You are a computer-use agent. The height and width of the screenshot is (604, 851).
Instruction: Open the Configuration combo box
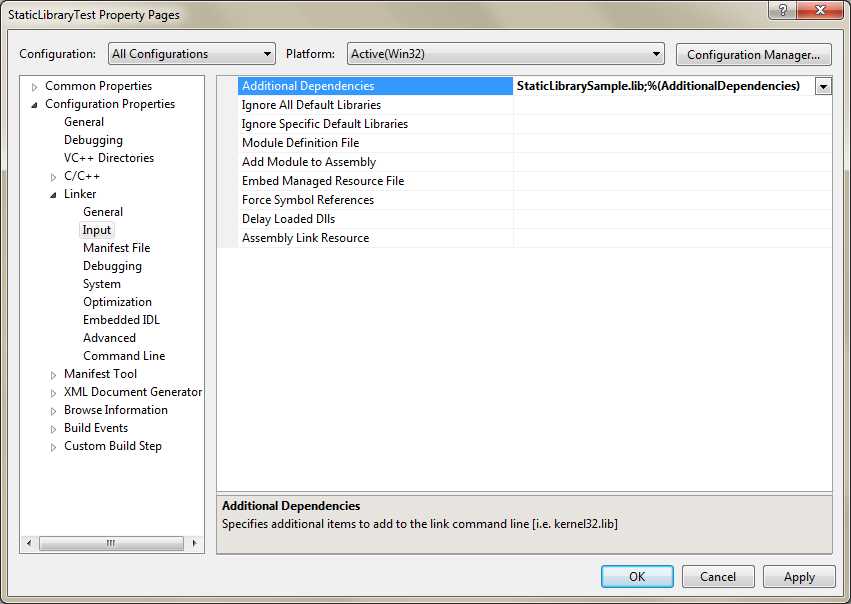pyautogui.click(x=192, y=54)
